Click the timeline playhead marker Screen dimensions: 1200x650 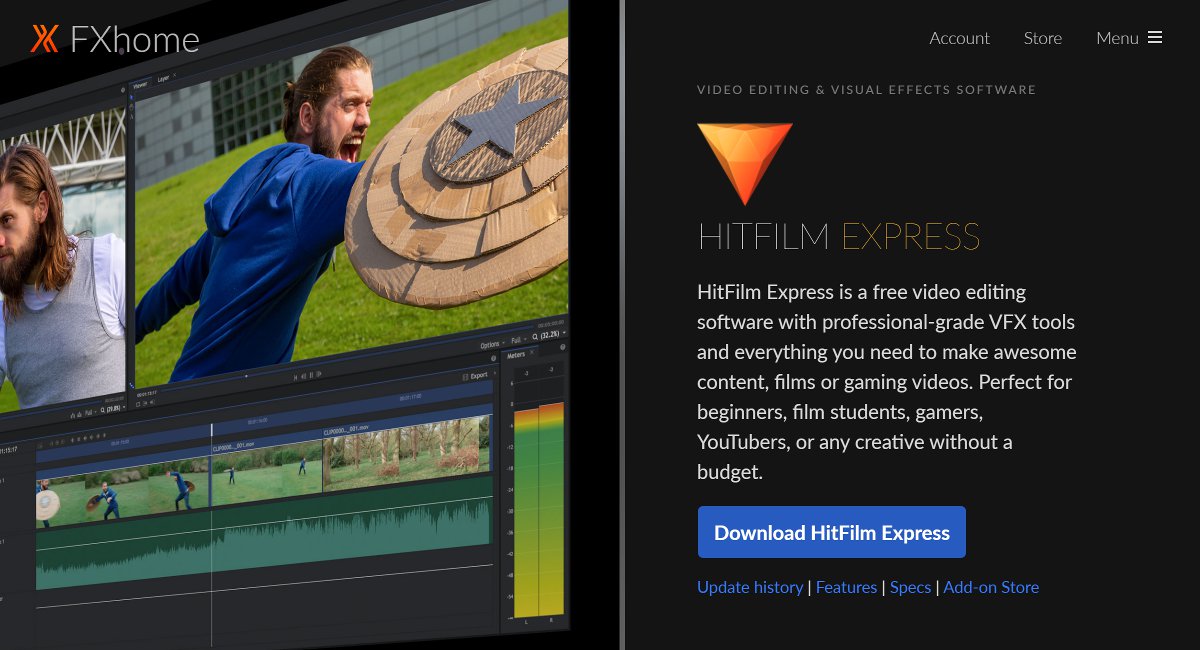coord(212,430)
